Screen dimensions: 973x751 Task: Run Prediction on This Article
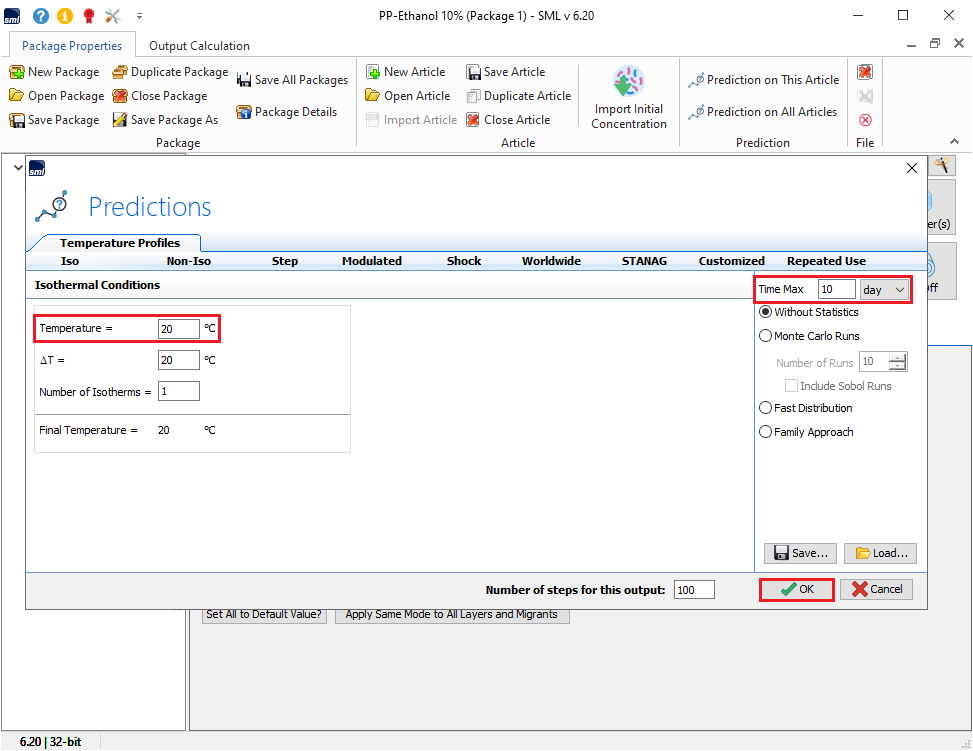pos(696,80)
